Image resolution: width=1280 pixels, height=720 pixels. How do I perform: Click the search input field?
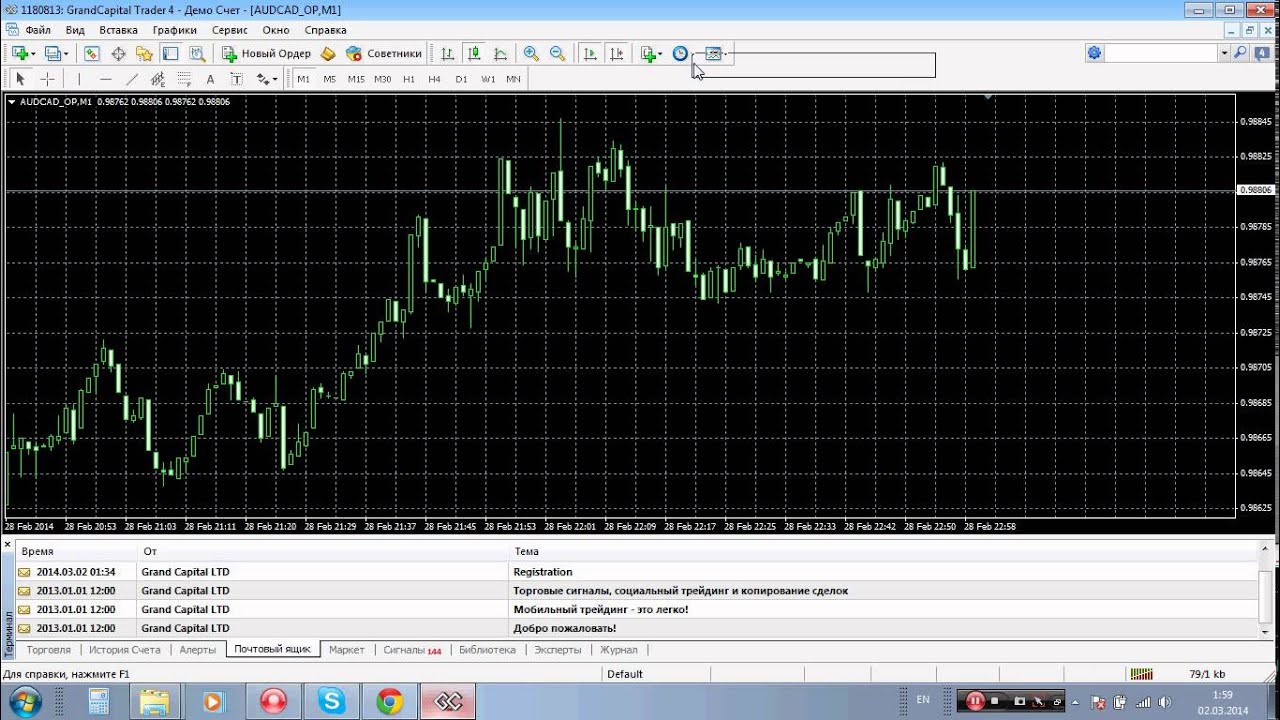(x=1161, y=53)
